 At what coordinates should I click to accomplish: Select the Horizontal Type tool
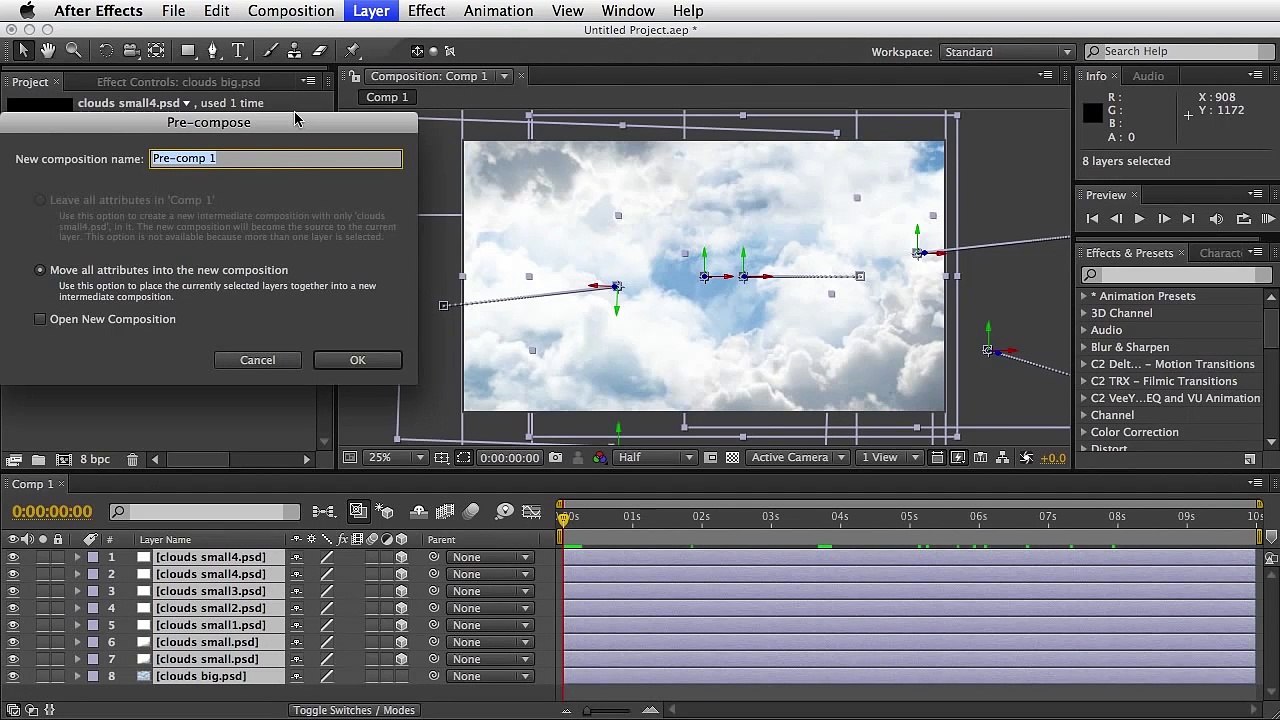pyautogui.click(x=238, y=51)
